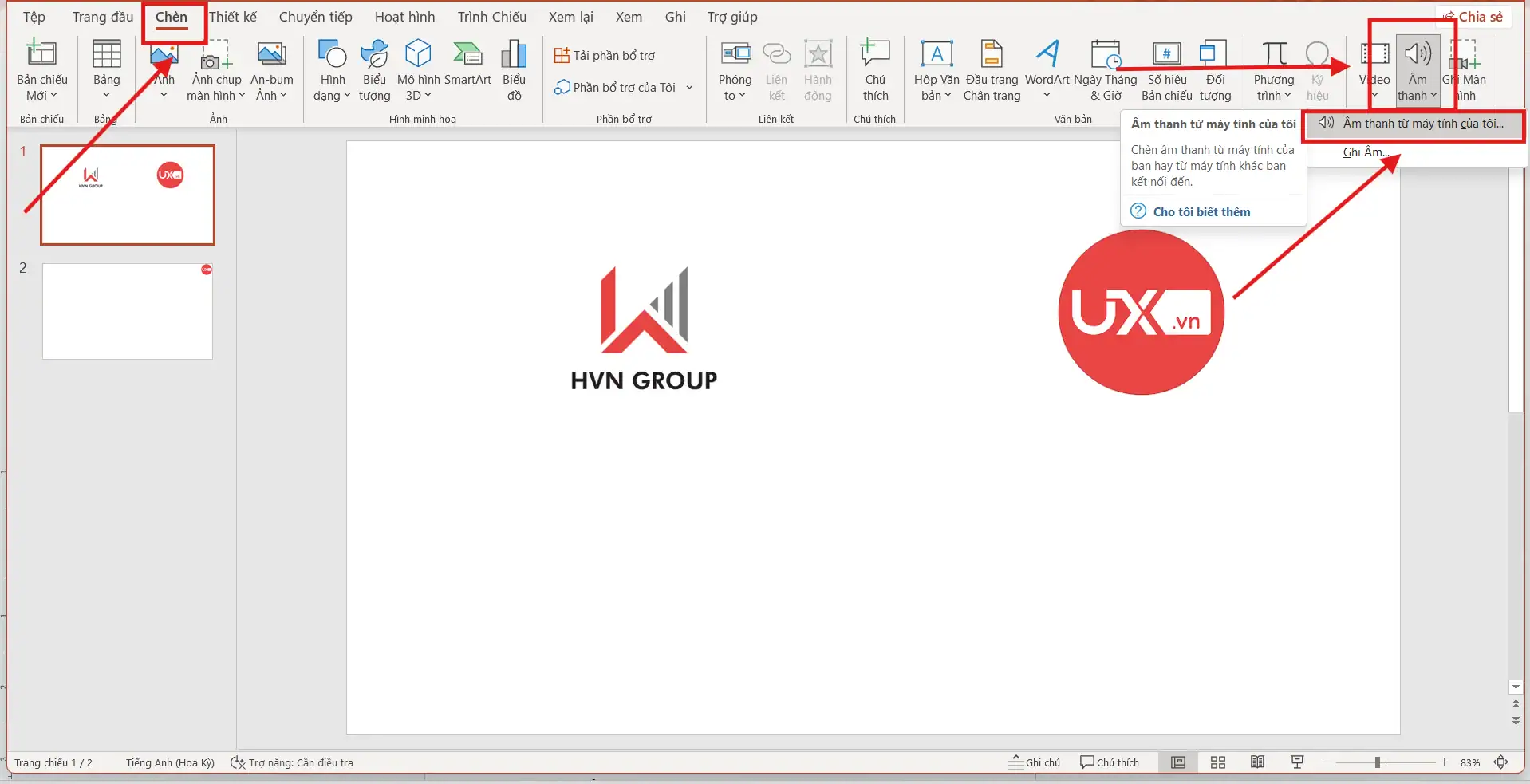Screen dimensions: 1530x784
Task: Switch to the Thiết kế ribbon tab
Action: [232, 16]
